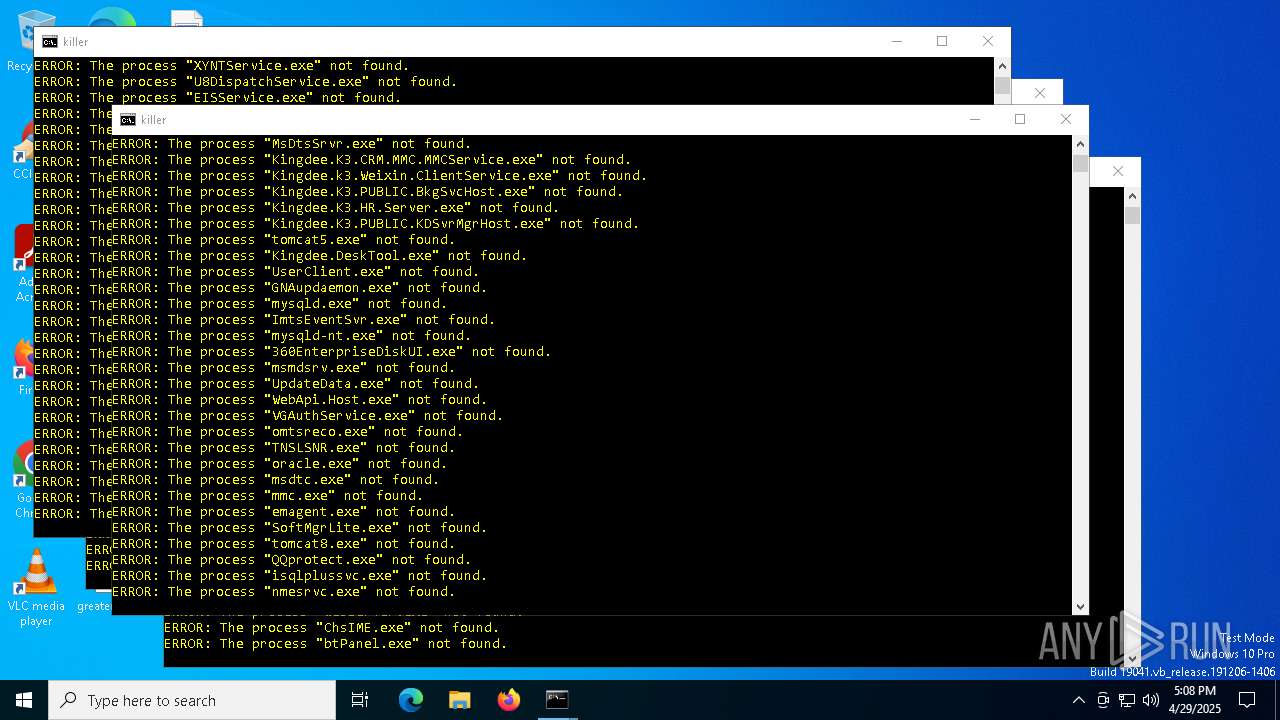Minimize the back killer window

tap(897, 41)
